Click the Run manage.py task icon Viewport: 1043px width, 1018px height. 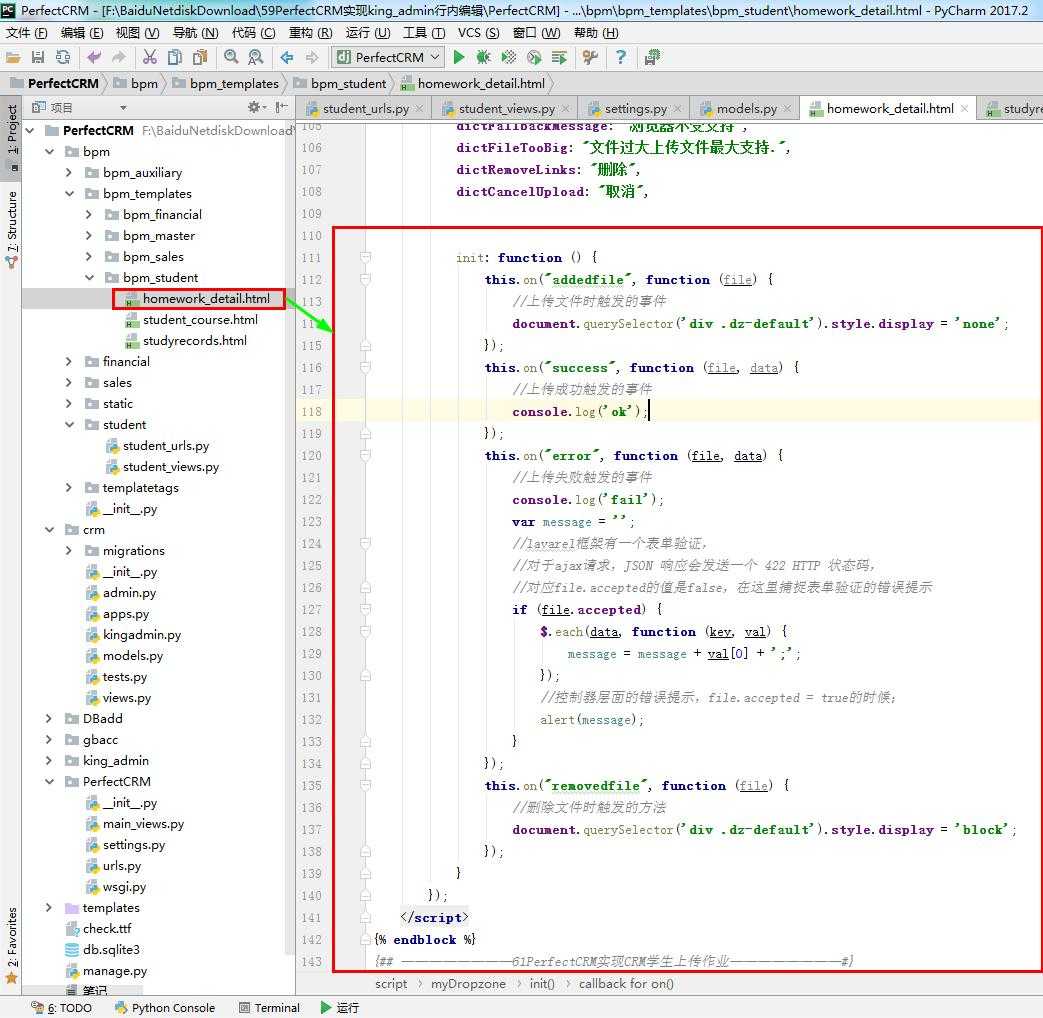[559, 58]
